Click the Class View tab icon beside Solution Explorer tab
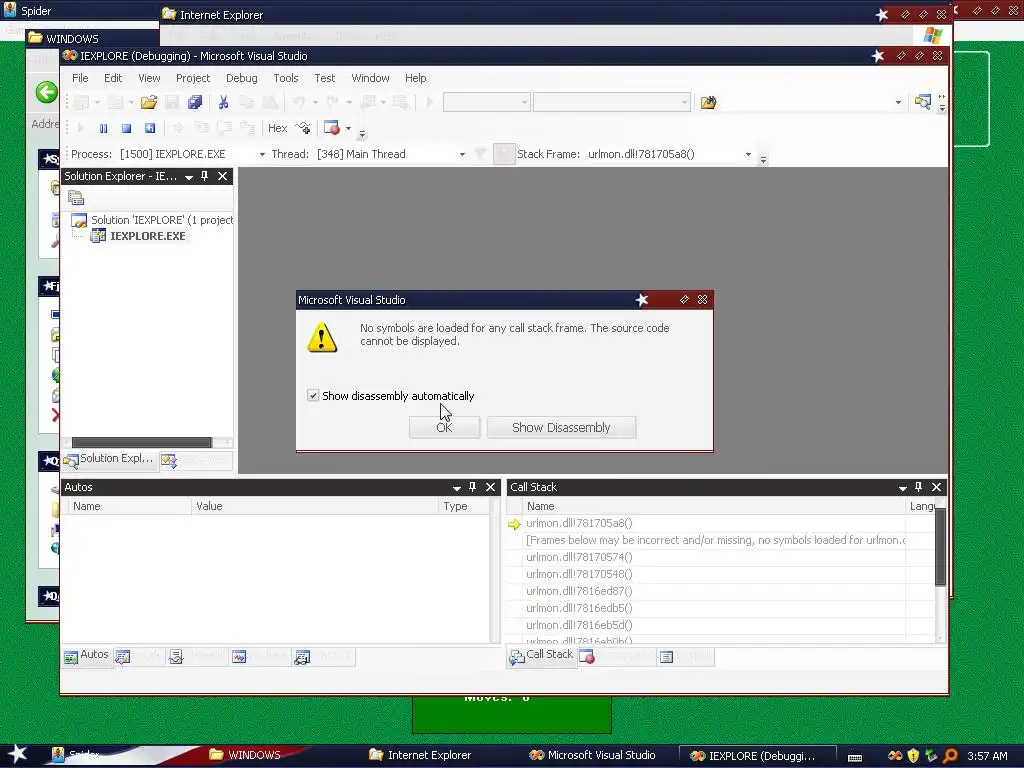Screen dimensions: 1024x768 click(x=169, y=460)
